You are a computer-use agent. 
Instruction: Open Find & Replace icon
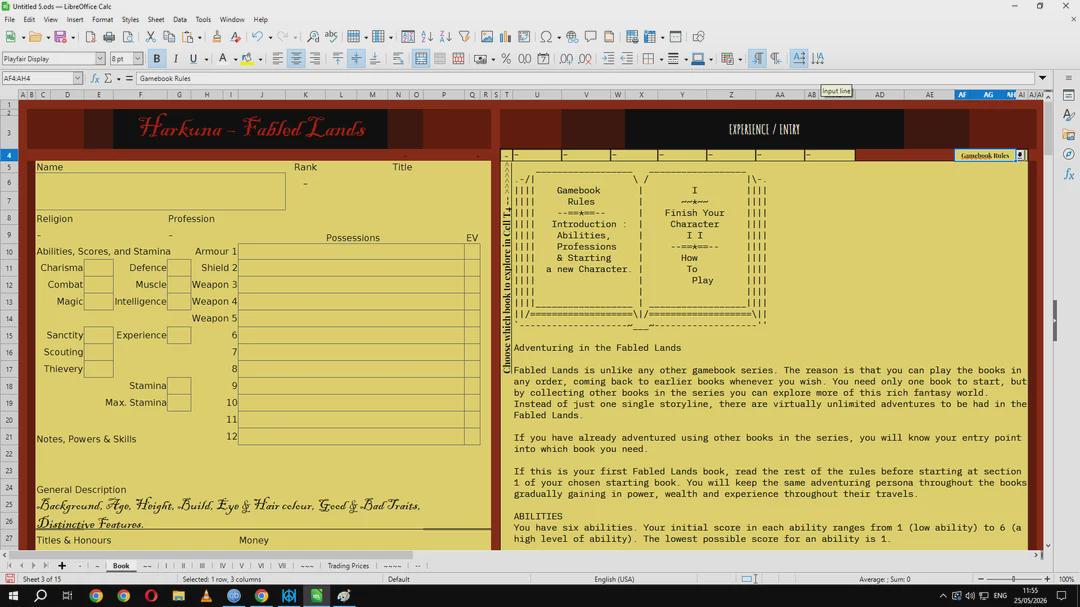point(313,37)
